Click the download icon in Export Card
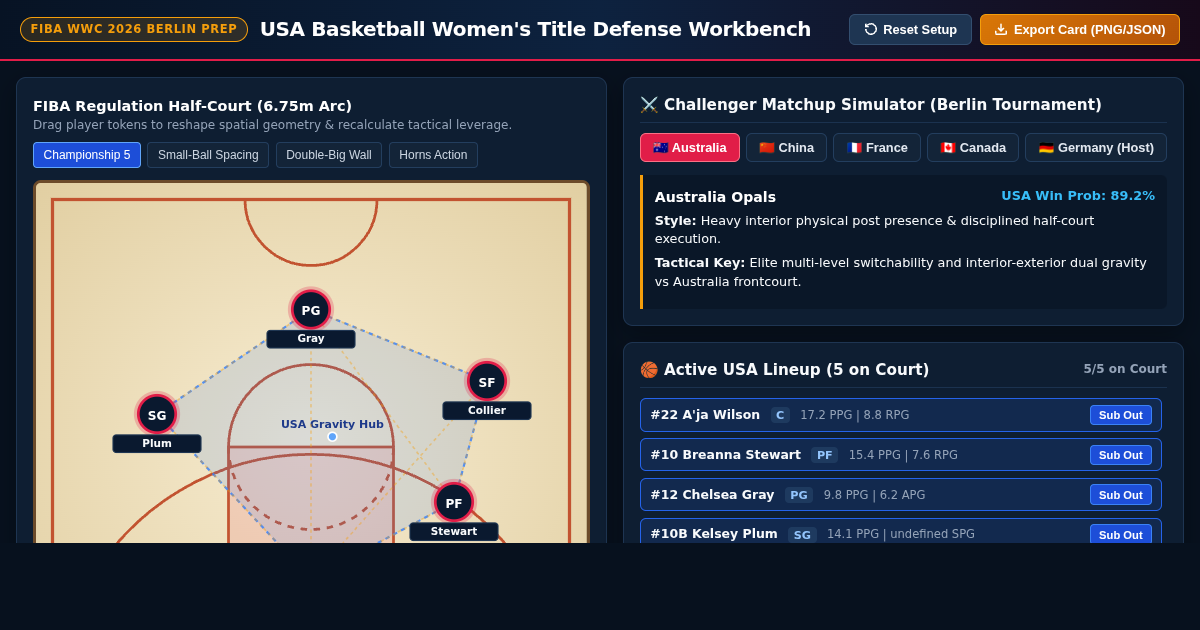 pyautogui.click(x=1001, y=29)
